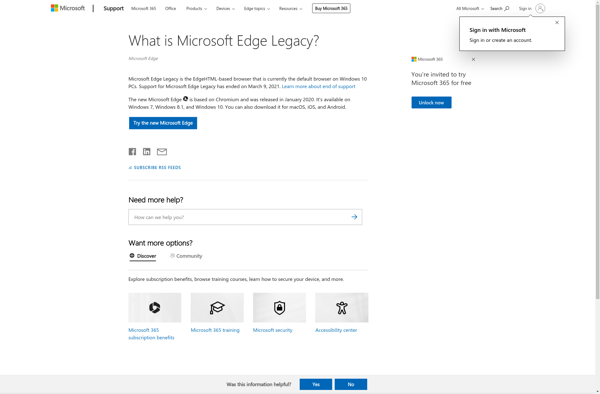
Task: Click the accessibility figure thumbnail
Action: coord(342,308)
